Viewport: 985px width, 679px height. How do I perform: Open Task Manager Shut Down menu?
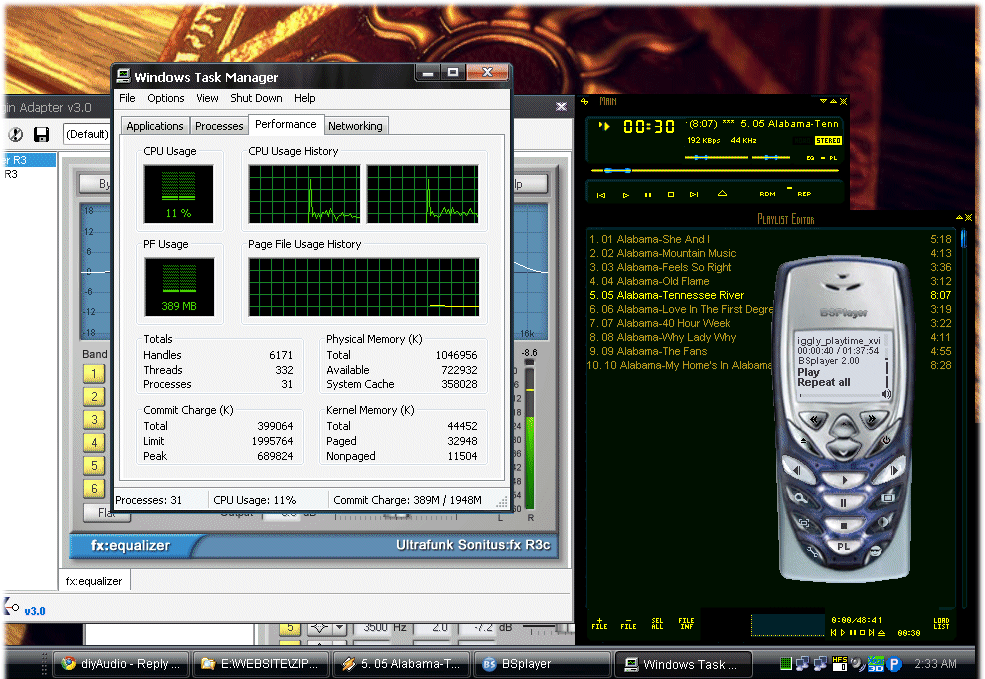(256, 98)
